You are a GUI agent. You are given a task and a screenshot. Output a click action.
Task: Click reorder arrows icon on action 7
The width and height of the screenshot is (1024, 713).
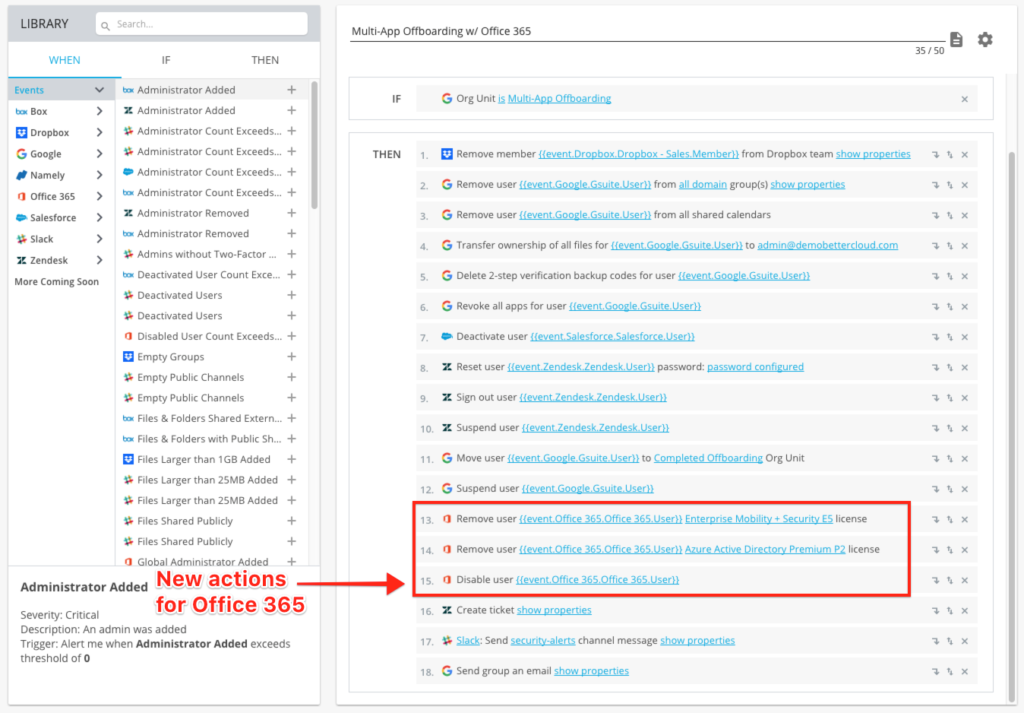[x=950, y=338]
